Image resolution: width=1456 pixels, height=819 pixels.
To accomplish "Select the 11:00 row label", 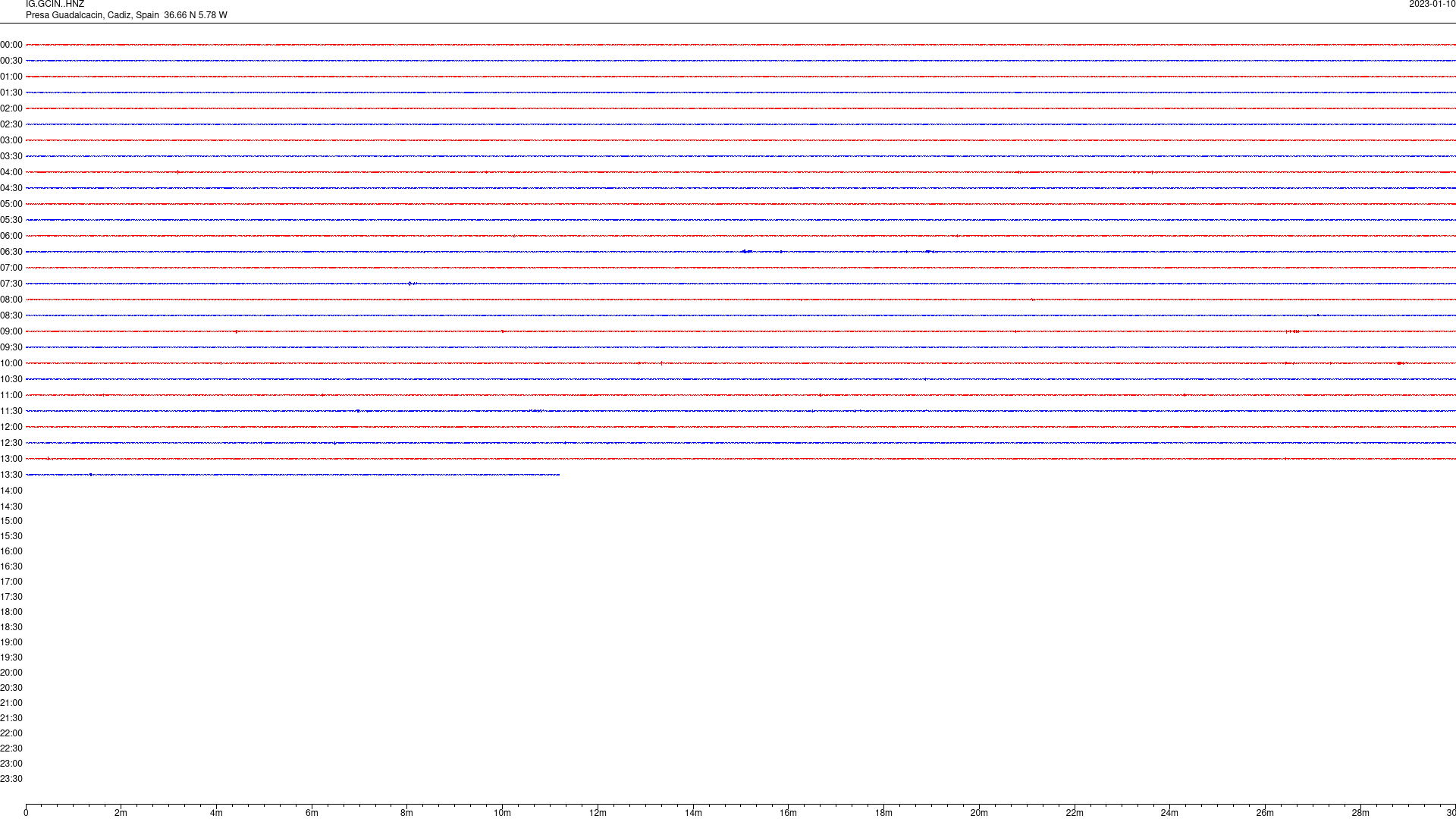I will coord(11,395).
